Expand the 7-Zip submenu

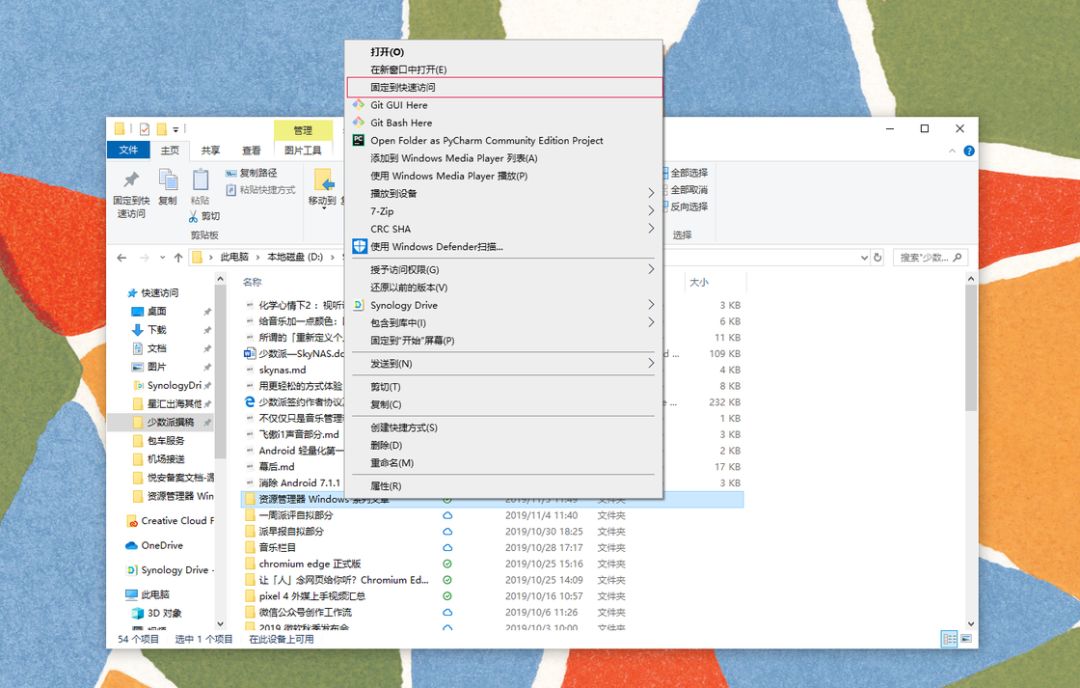click(x=504, y=211)
